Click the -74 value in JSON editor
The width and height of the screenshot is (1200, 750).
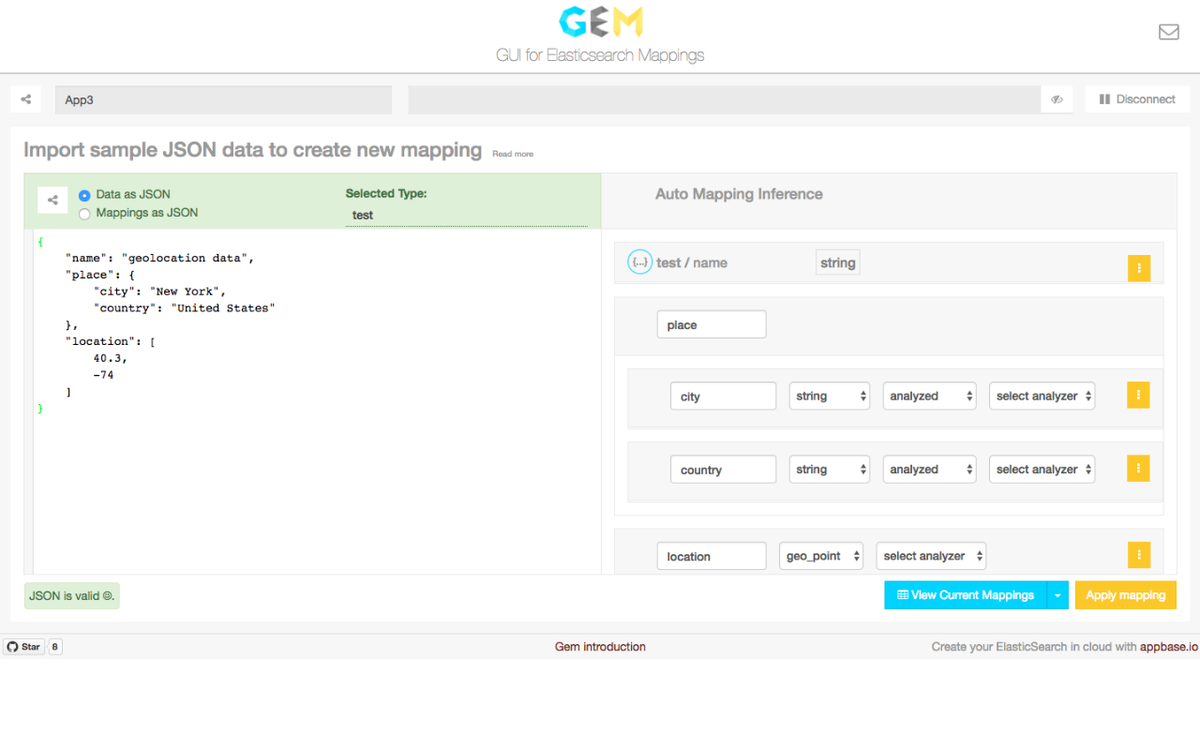pos(103,375)
